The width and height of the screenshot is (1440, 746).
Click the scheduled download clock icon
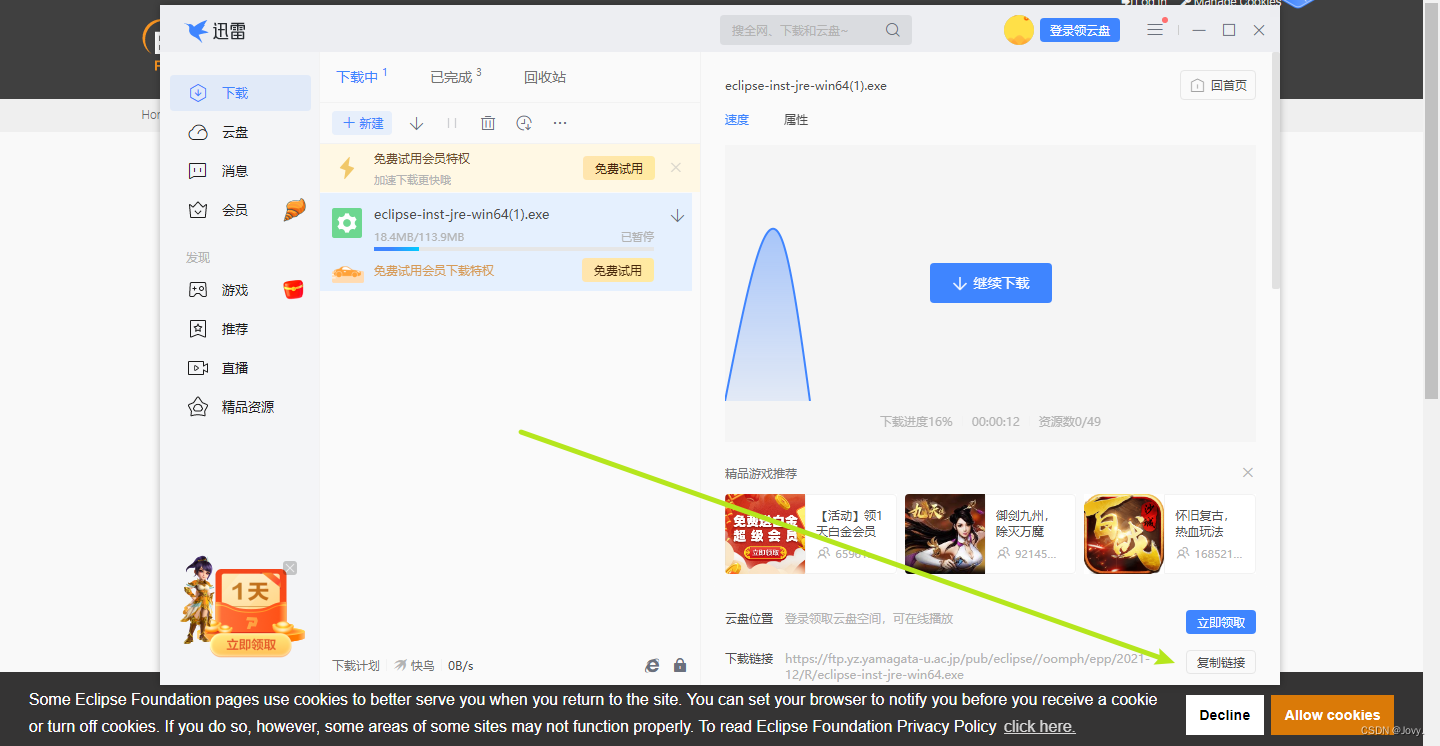pos(524,123)
